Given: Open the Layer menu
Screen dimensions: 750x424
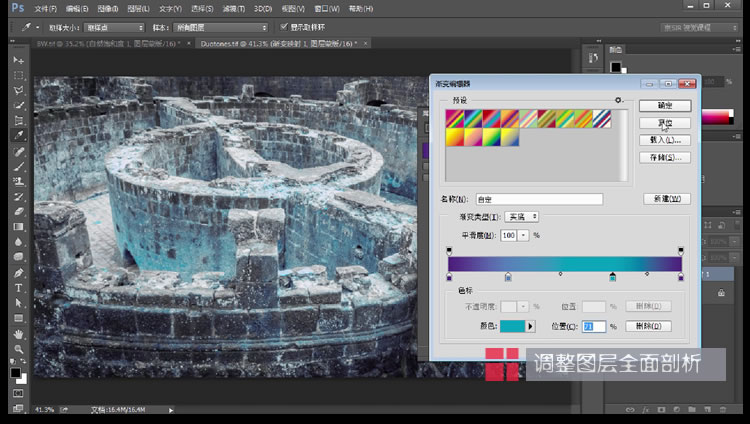Looking at the screenshot, I should click(139, 9).
